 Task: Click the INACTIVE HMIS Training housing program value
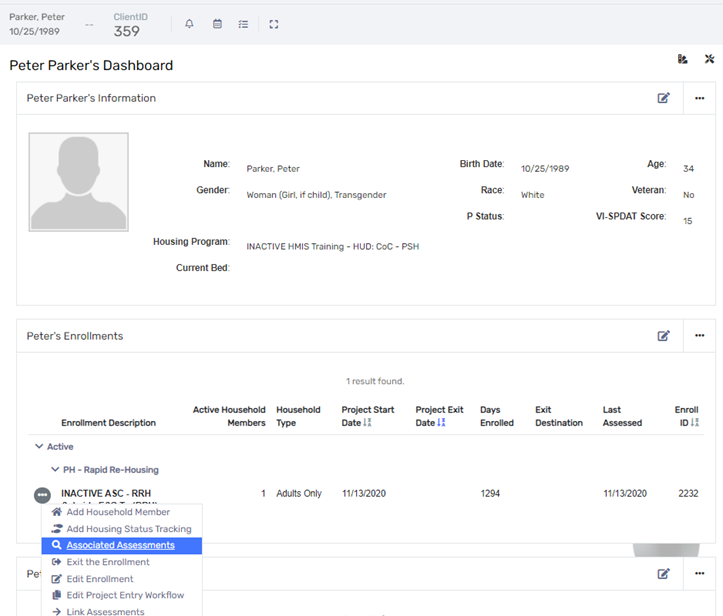[x=332, y=246]
